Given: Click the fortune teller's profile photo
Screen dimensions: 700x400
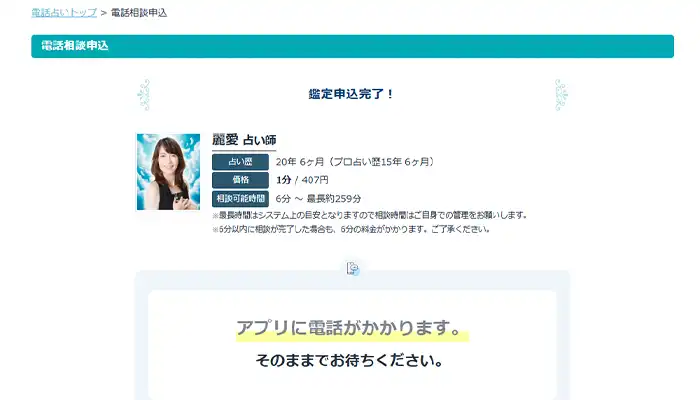Looking at the screenshot, I should [x=168, y=172].
